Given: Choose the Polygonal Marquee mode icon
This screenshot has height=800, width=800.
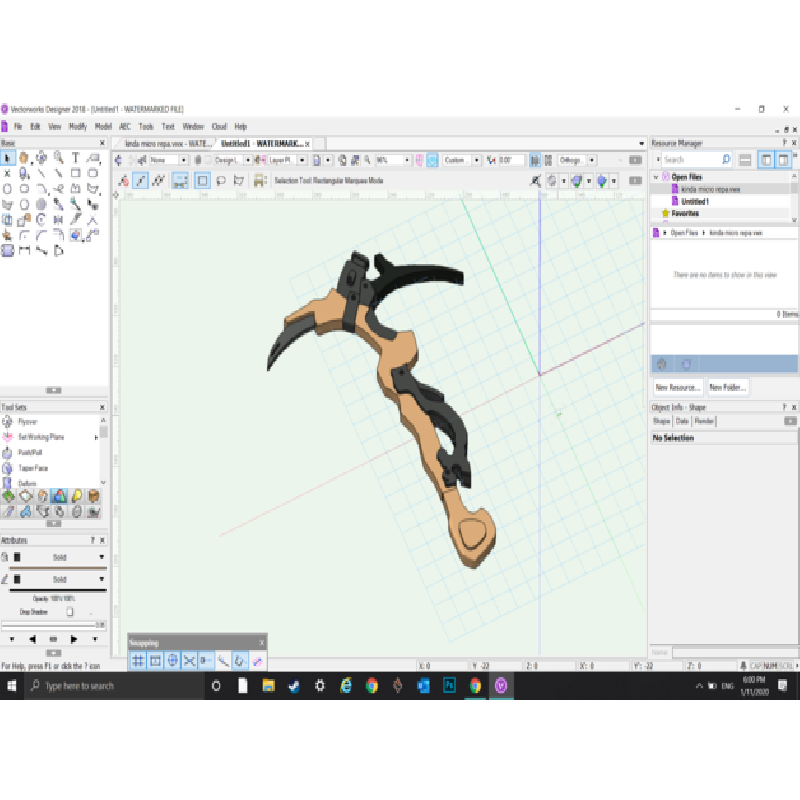Looking at the screenshot, I should click(239, 181).
